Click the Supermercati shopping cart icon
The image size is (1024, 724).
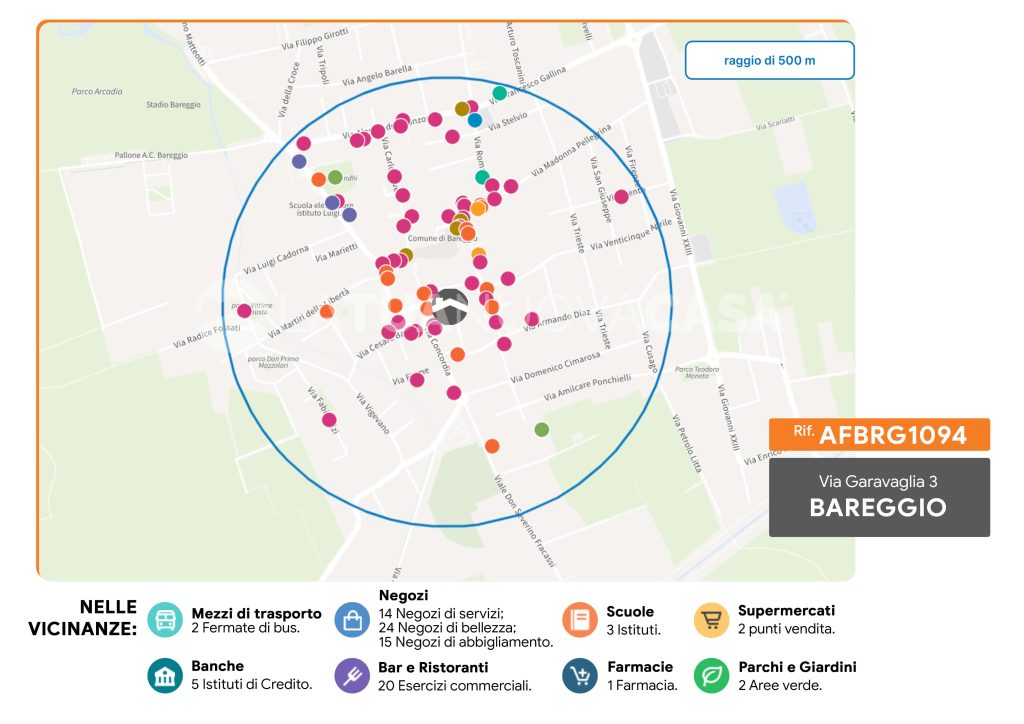(711, 620)
